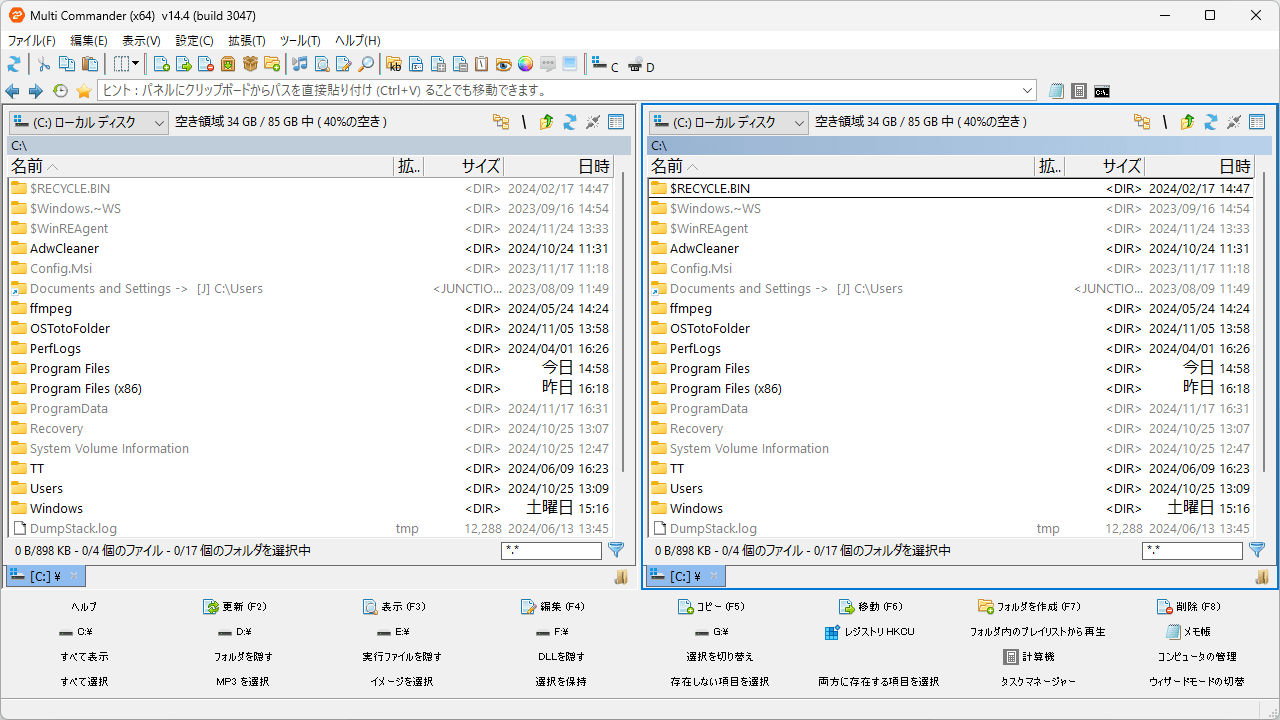Click the music notes audio tools icon
1280x720 pixels.
pyautogui.click(x=300, y=64)
